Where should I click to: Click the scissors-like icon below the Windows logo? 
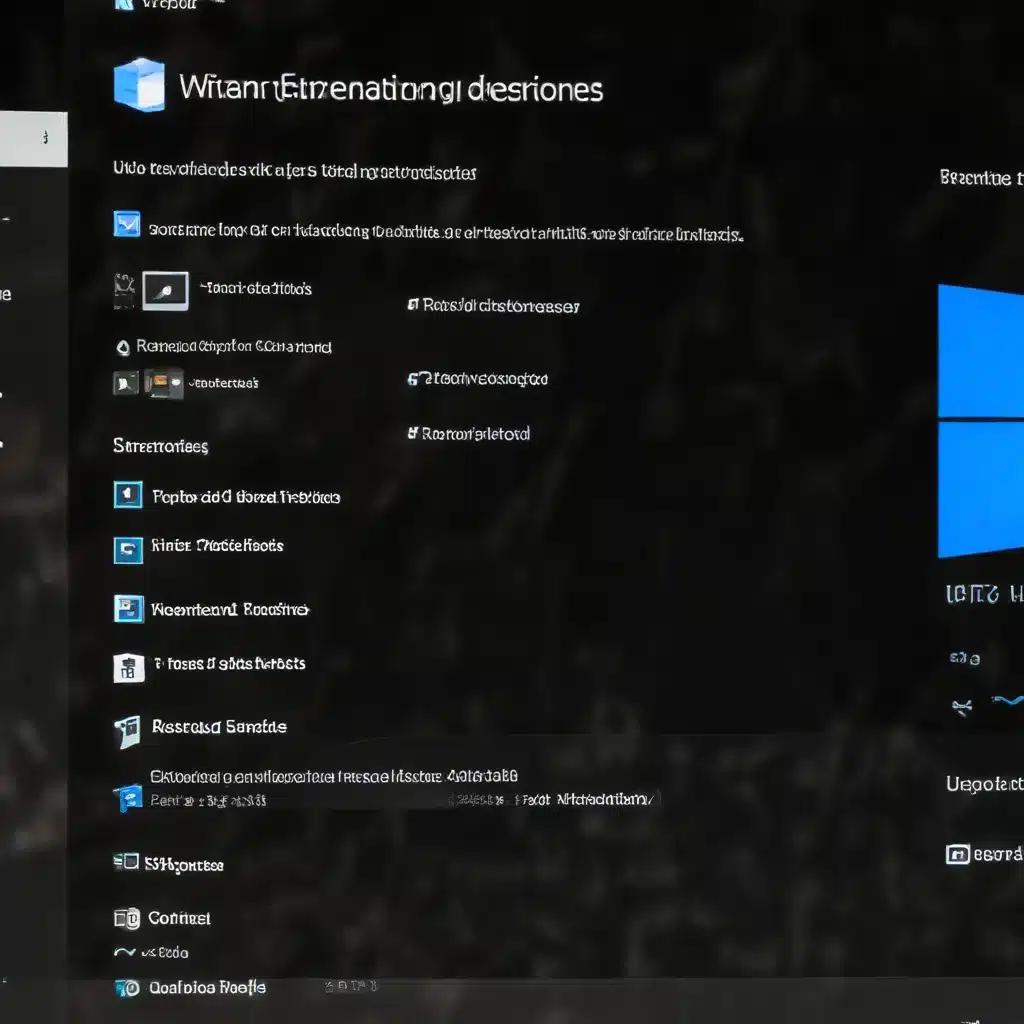pos(962,707)
